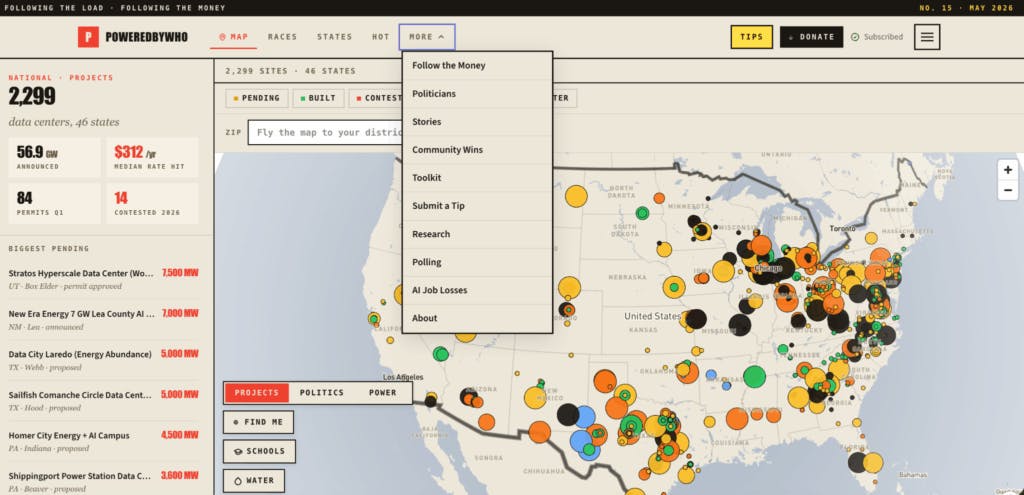This screenshot has height=495, width=1024.
Task: Open Research from the More menu
Action: [x=477, y=234]
